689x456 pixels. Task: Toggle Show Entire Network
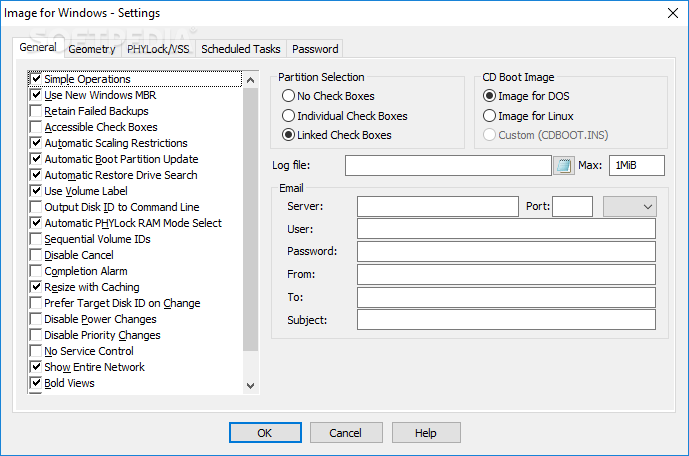click(x=36, y=367)
